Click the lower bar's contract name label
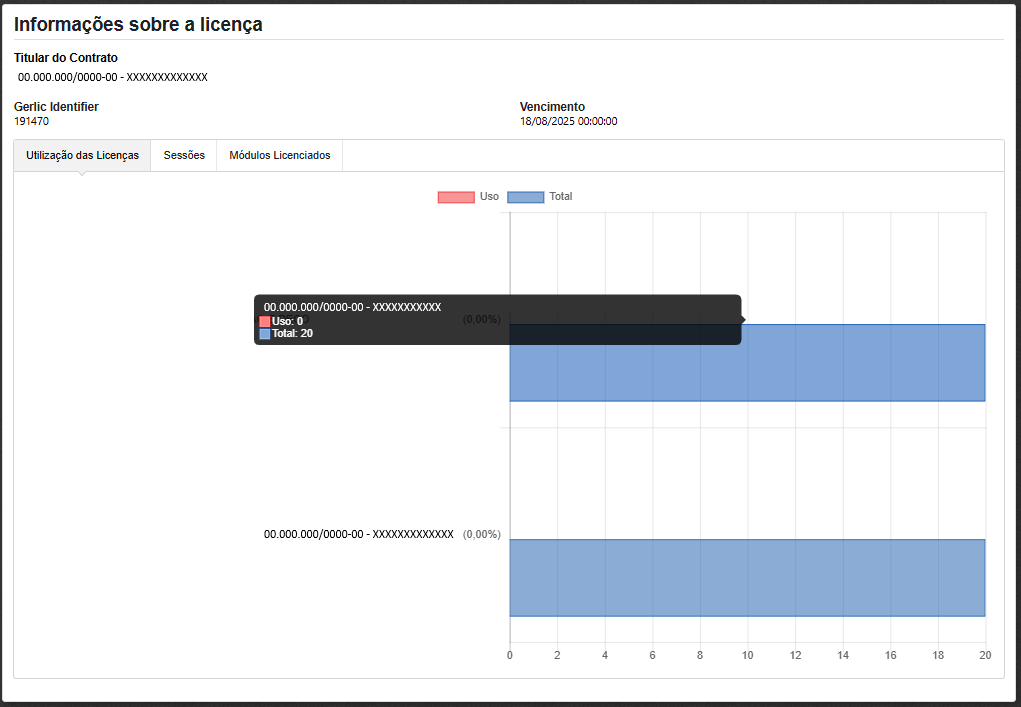 tap(358, 534)
